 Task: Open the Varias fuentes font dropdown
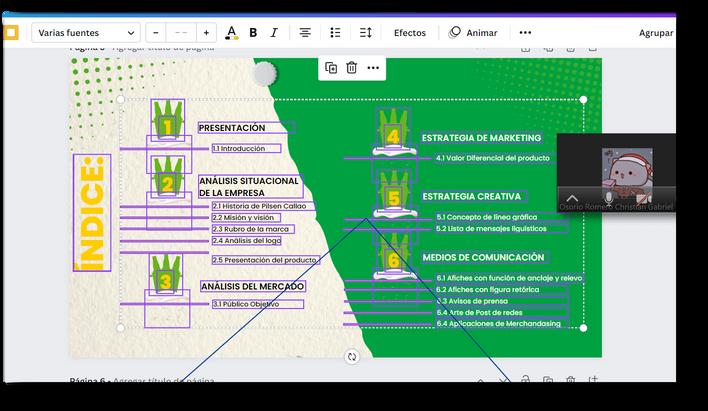(x=86, y=33)
